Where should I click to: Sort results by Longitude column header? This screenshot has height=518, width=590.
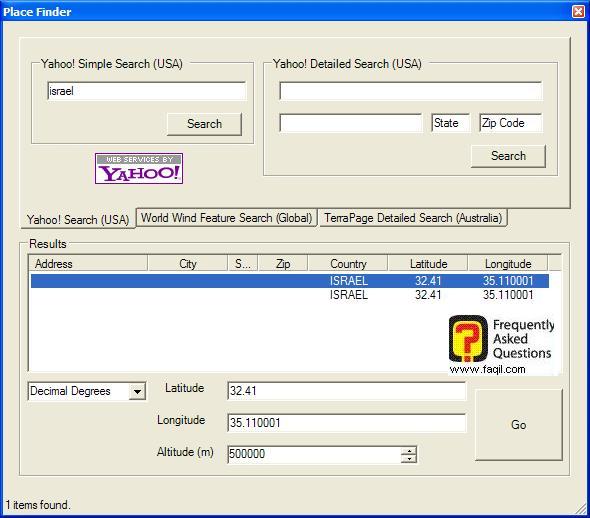508,263
